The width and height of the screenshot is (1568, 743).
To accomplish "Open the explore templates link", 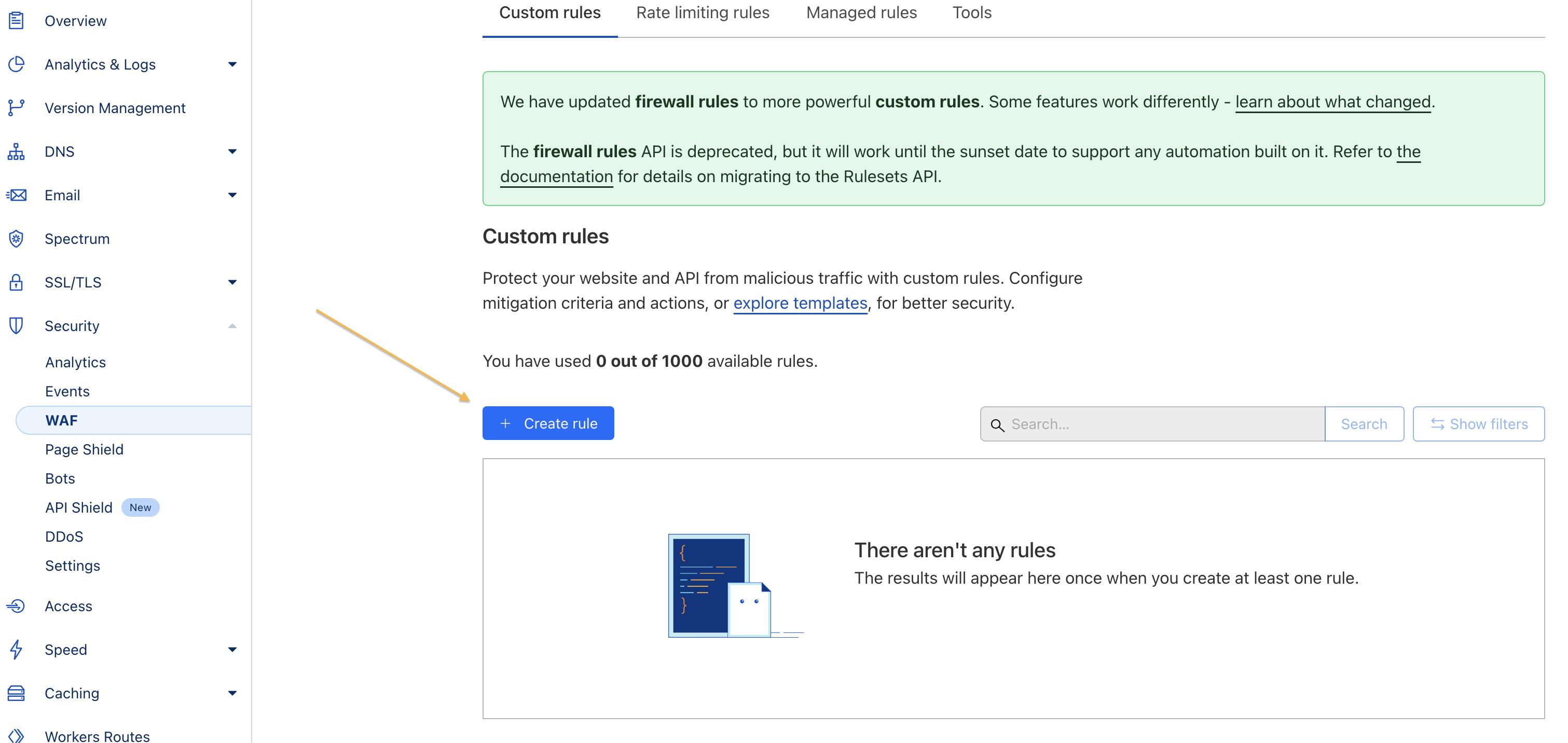I will pos(800,303).
